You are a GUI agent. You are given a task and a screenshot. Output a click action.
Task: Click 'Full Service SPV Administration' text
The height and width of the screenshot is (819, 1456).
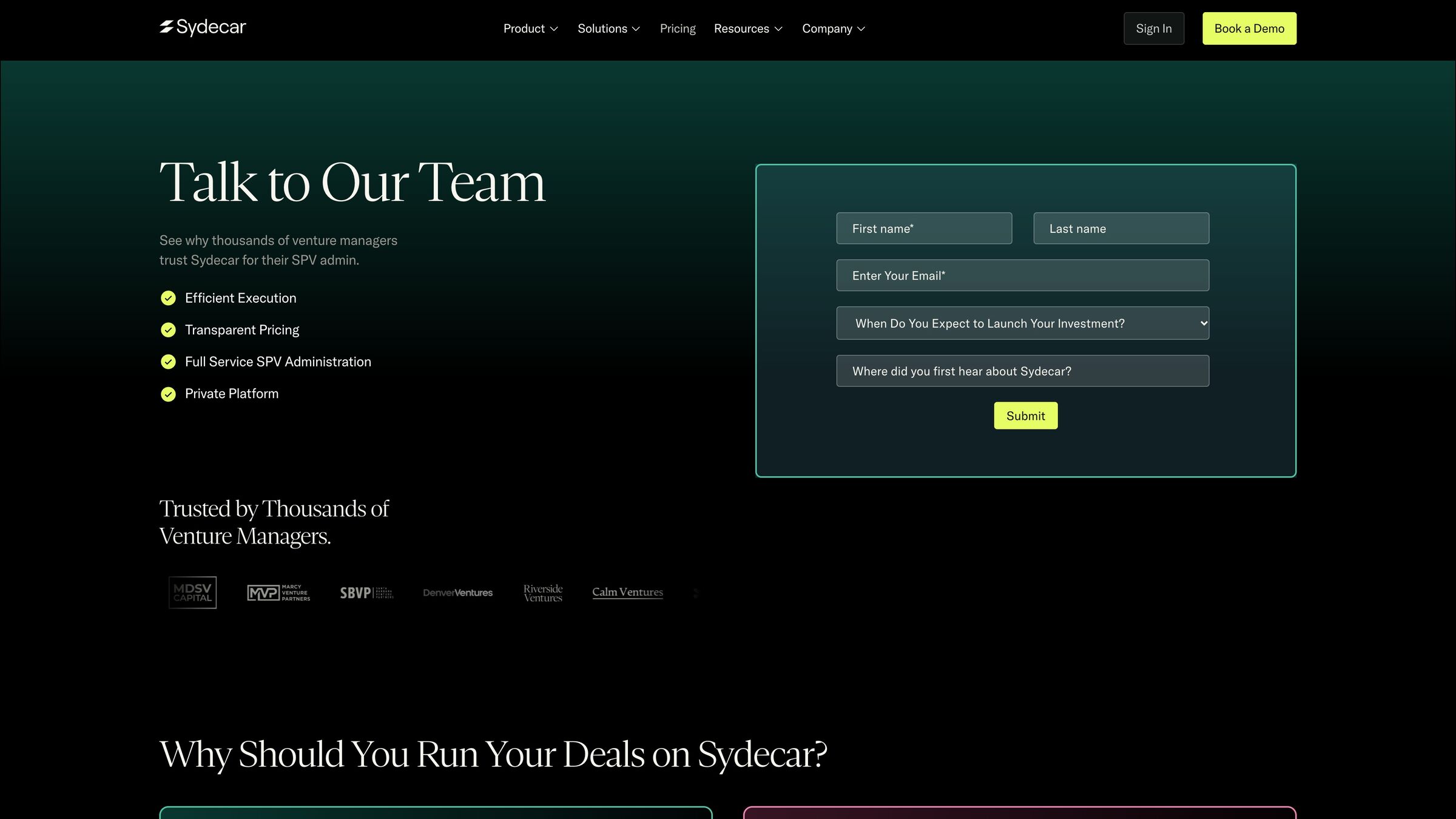[278, 362]
